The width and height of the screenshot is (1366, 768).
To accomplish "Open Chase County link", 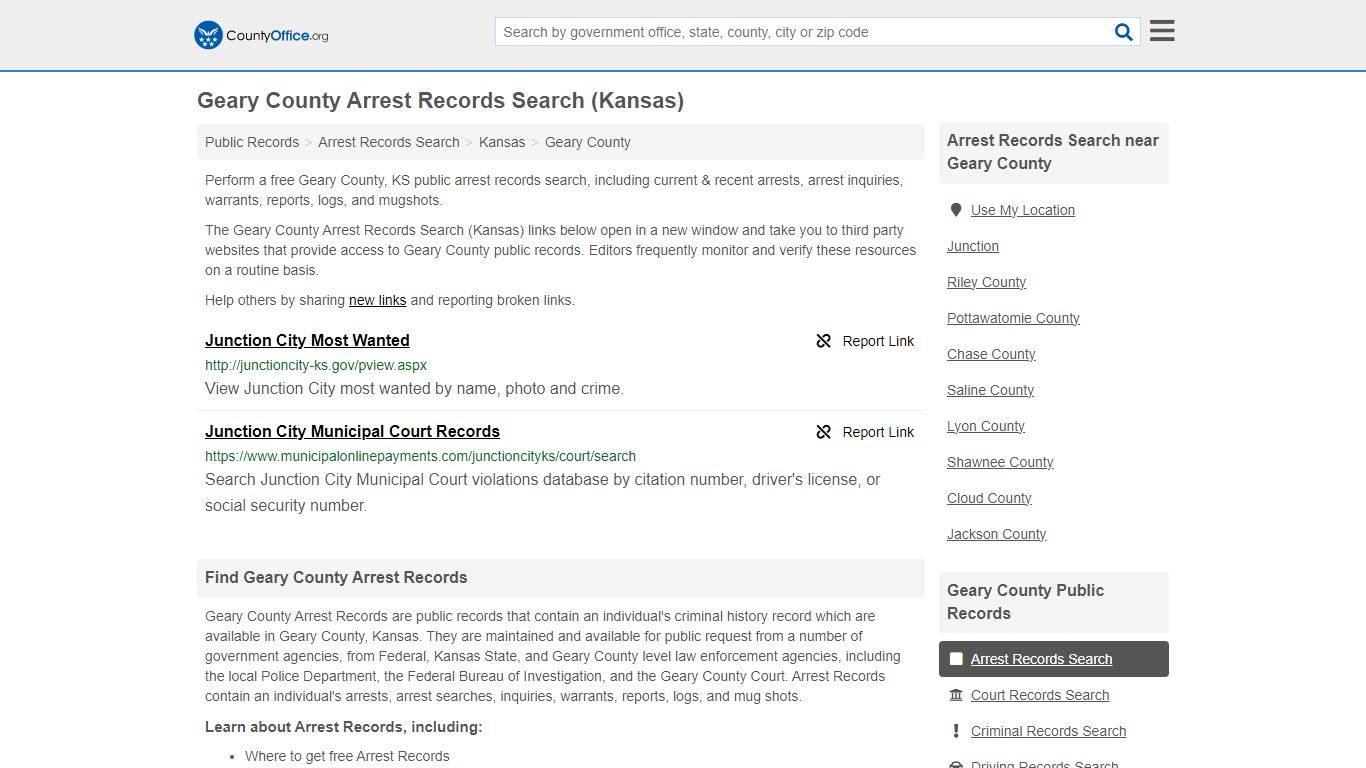I will (991, 354).
